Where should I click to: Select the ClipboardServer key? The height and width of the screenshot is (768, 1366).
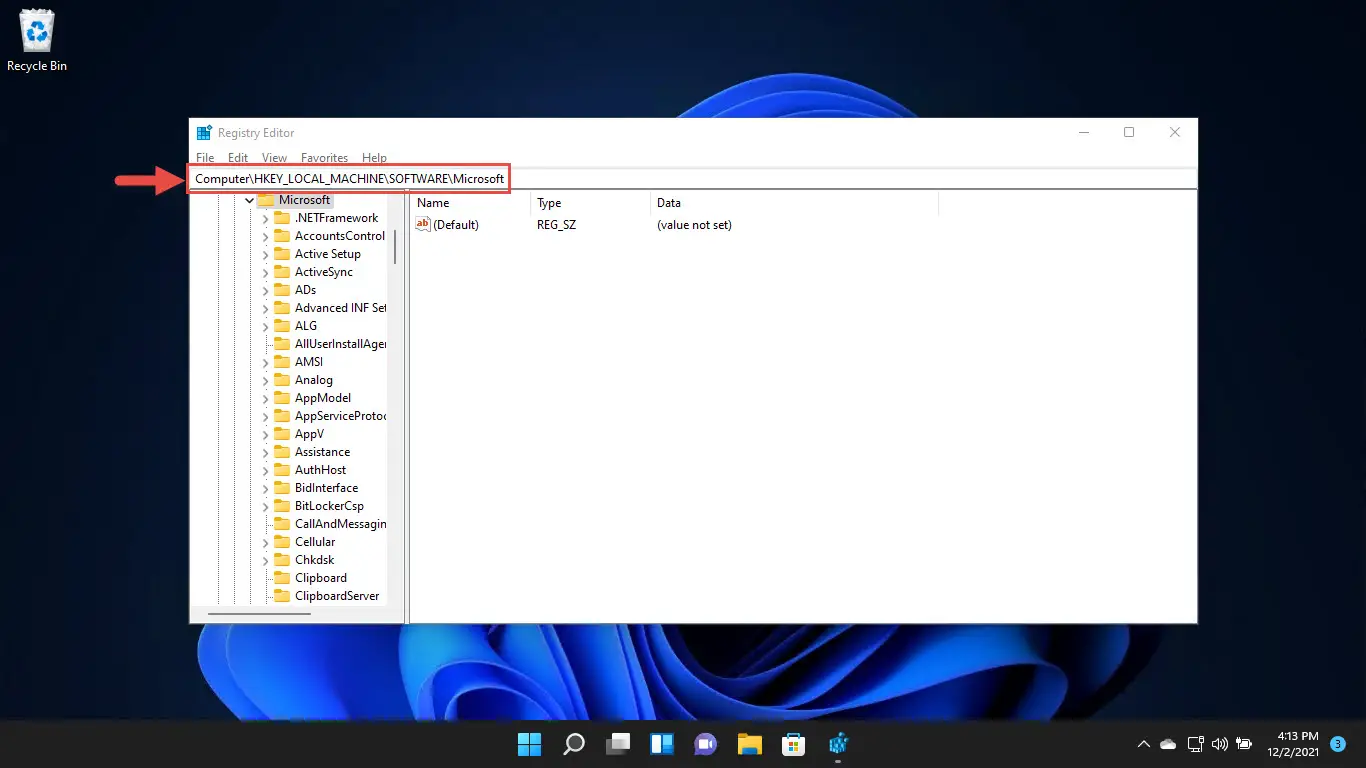click(337, 596)
